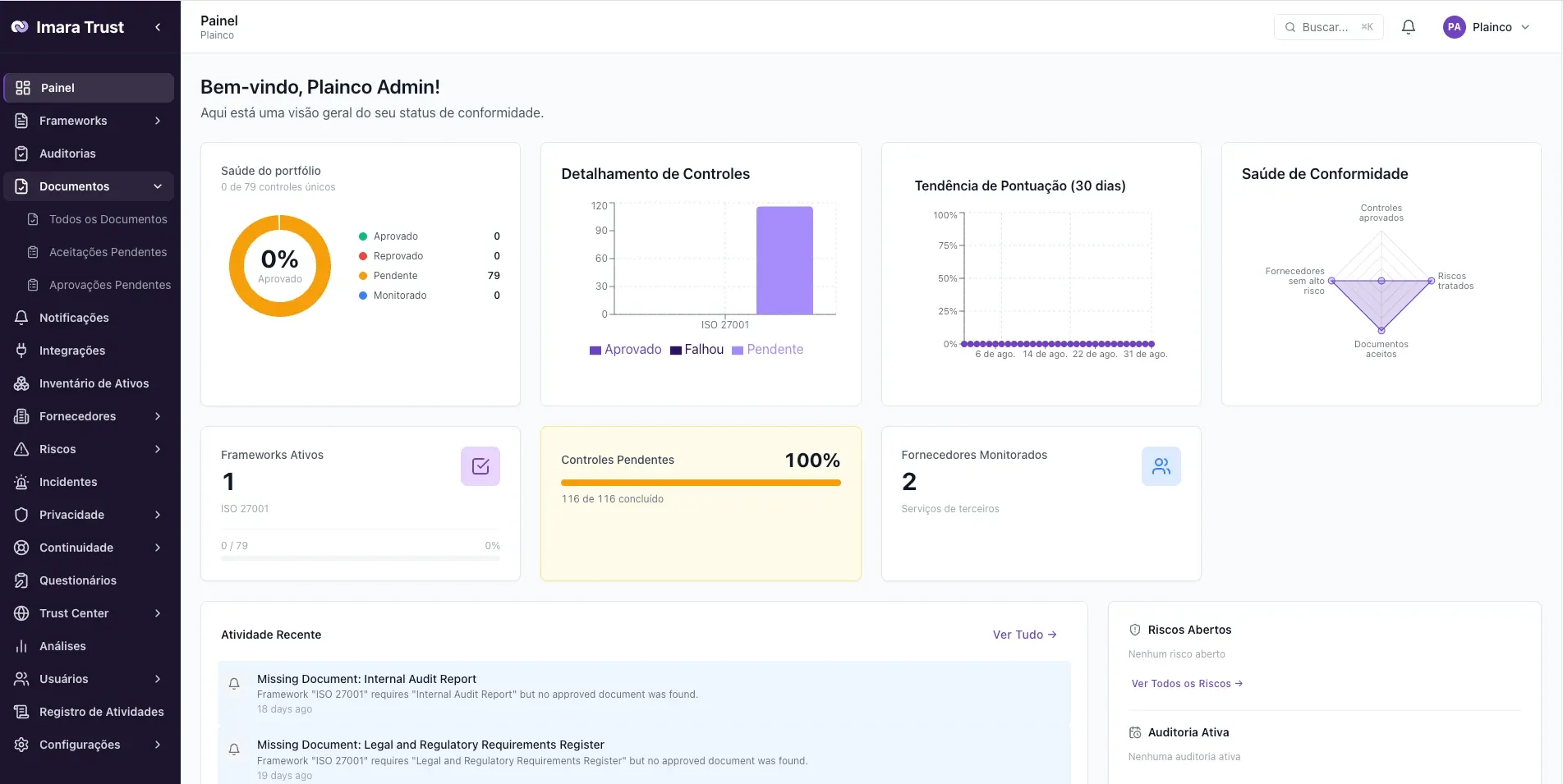Screen dimensions: 1563x784
Task: Click the Integrações plug icon
Action: 22,351
